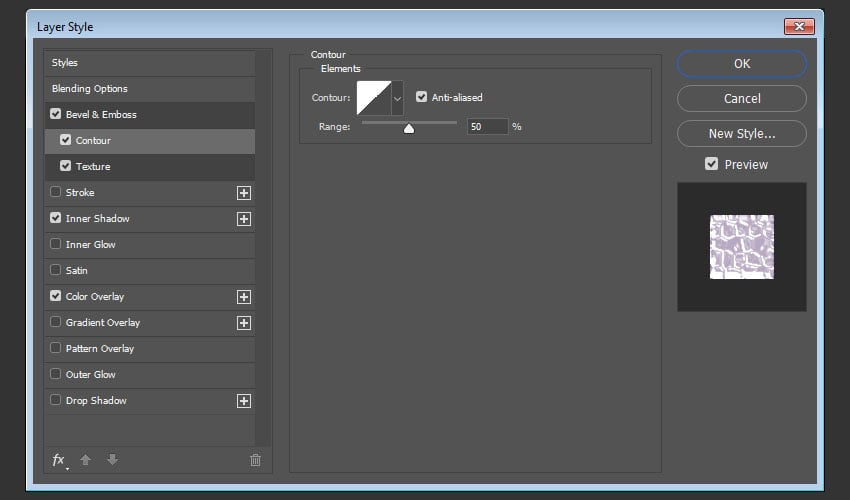Select the Styles item in list
Screen dimensions: 850x500
(x=150, y=63)
